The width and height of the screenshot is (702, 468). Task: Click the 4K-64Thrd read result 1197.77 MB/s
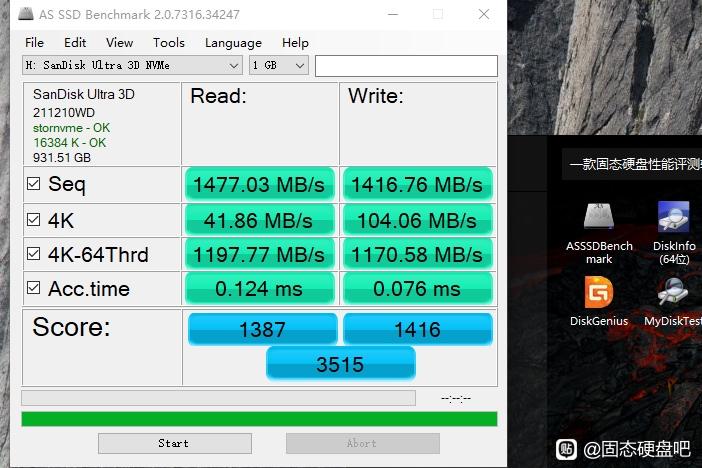[259, 254]
